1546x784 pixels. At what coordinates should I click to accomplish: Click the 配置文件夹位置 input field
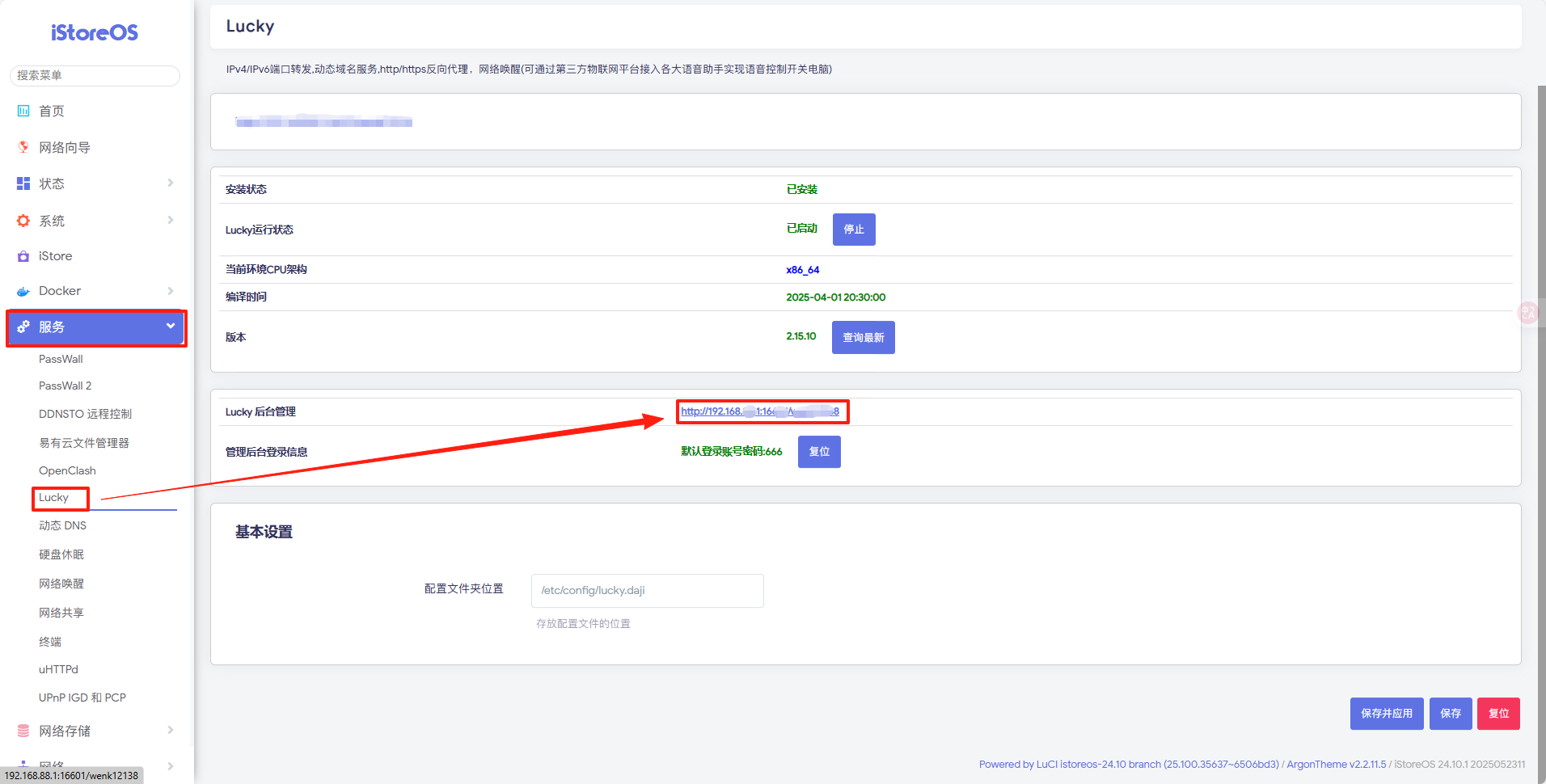(x=647, y=591)
